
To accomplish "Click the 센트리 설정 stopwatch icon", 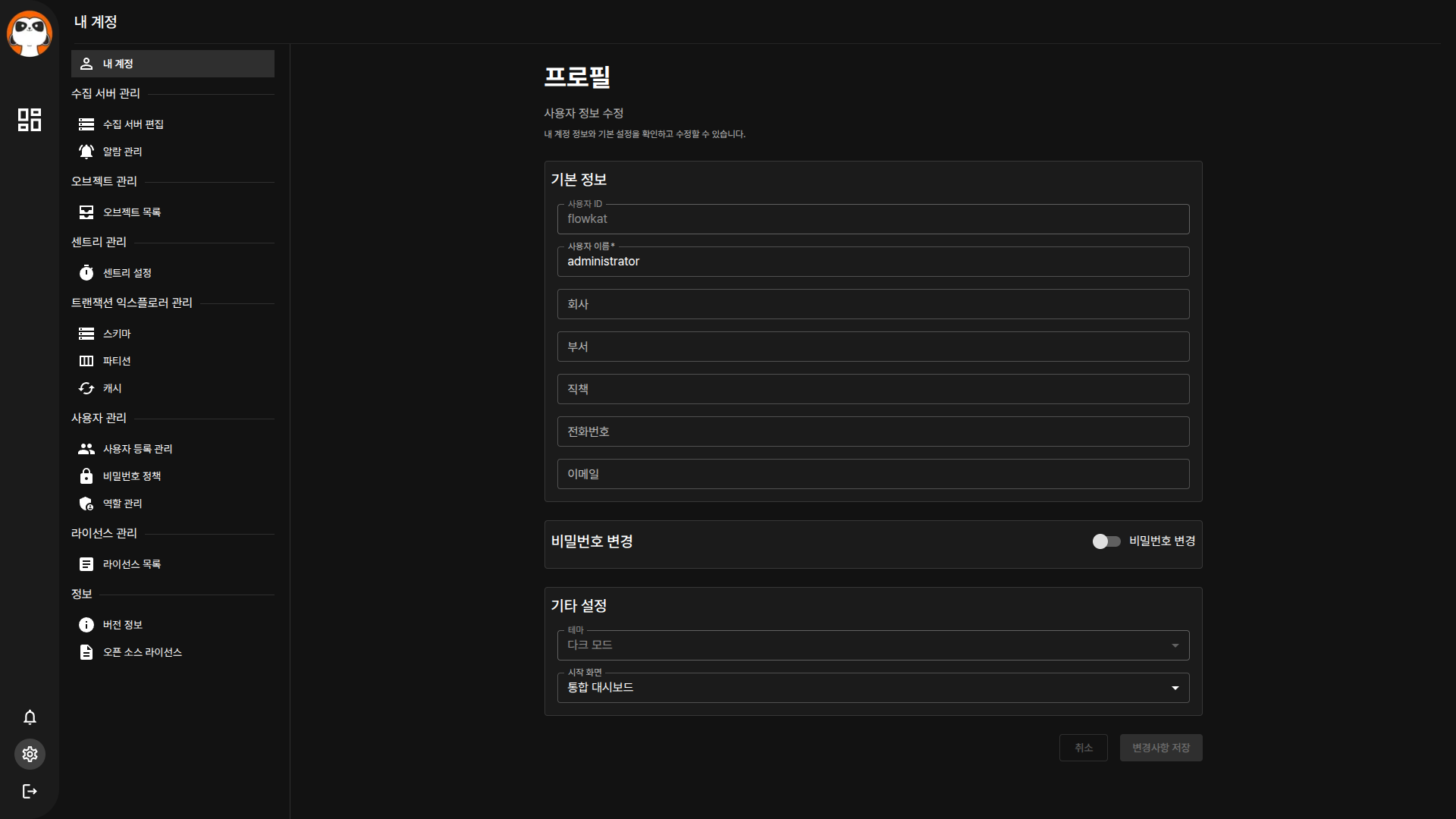I will click(86, 273).
